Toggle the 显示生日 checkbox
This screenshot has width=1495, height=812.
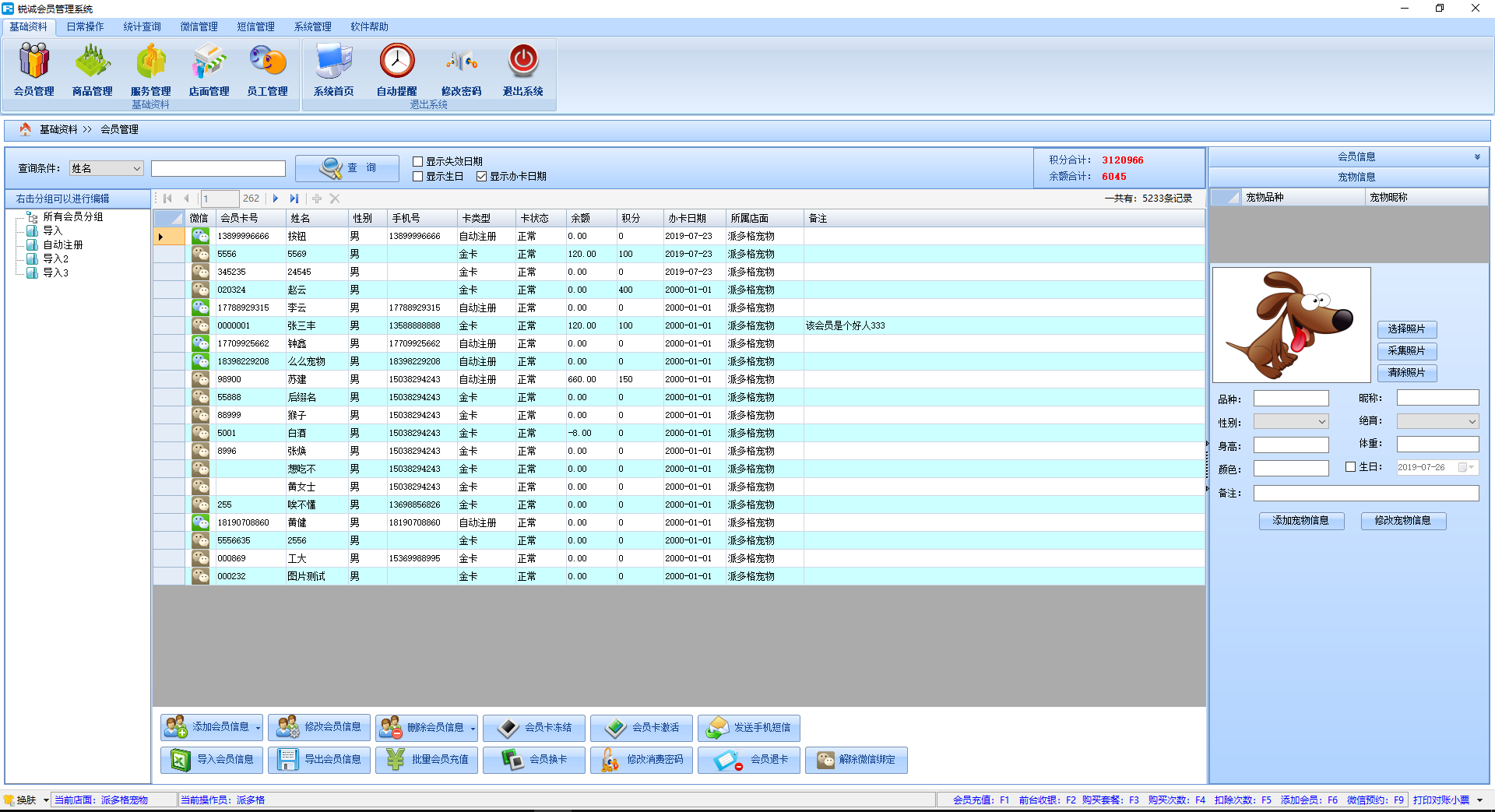pyautogui.click(x=418, y=177)
